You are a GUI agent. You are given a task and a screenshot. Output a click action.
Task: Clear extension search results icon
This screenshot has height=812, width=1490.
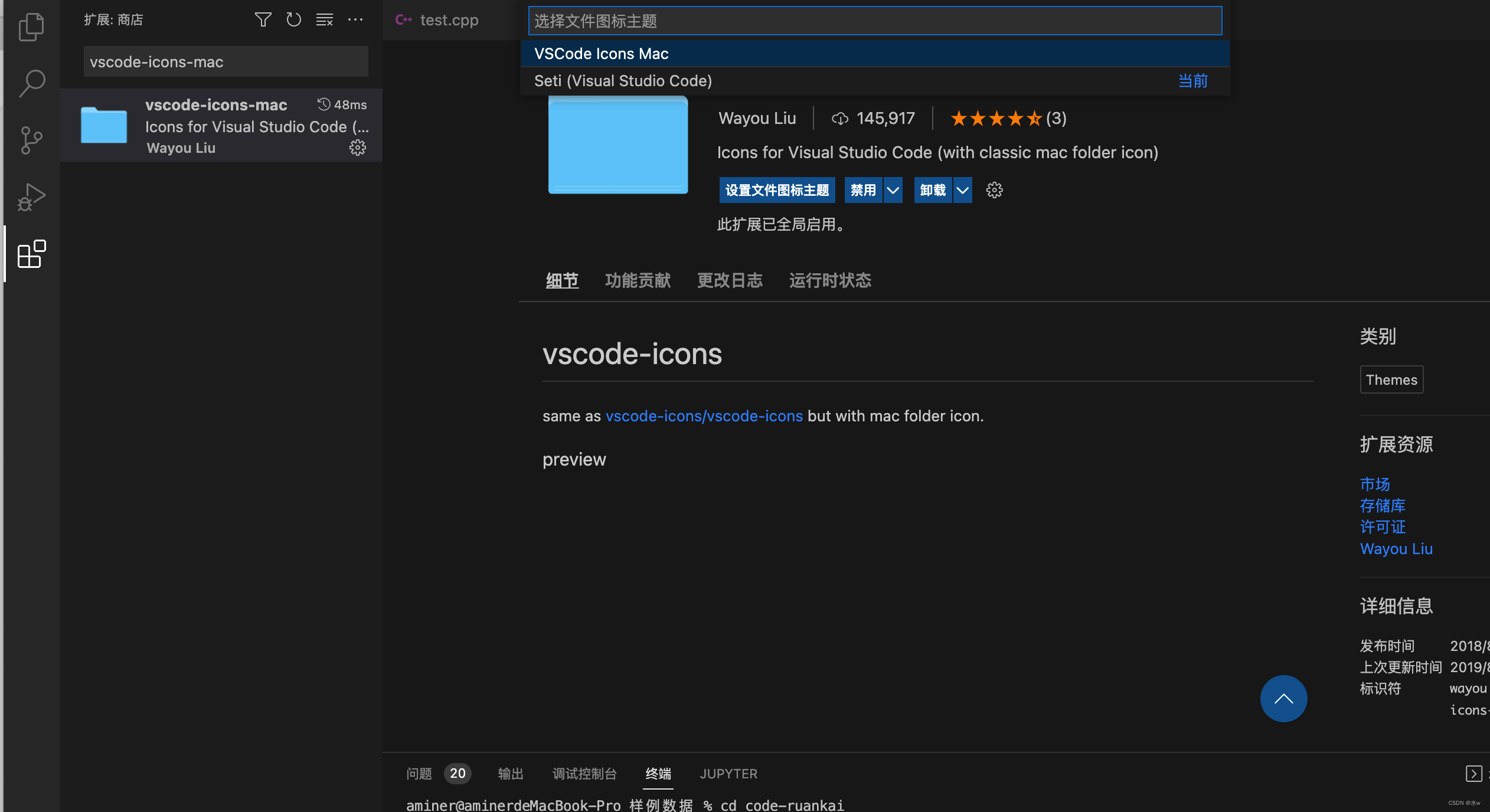(x=324, y=19)
